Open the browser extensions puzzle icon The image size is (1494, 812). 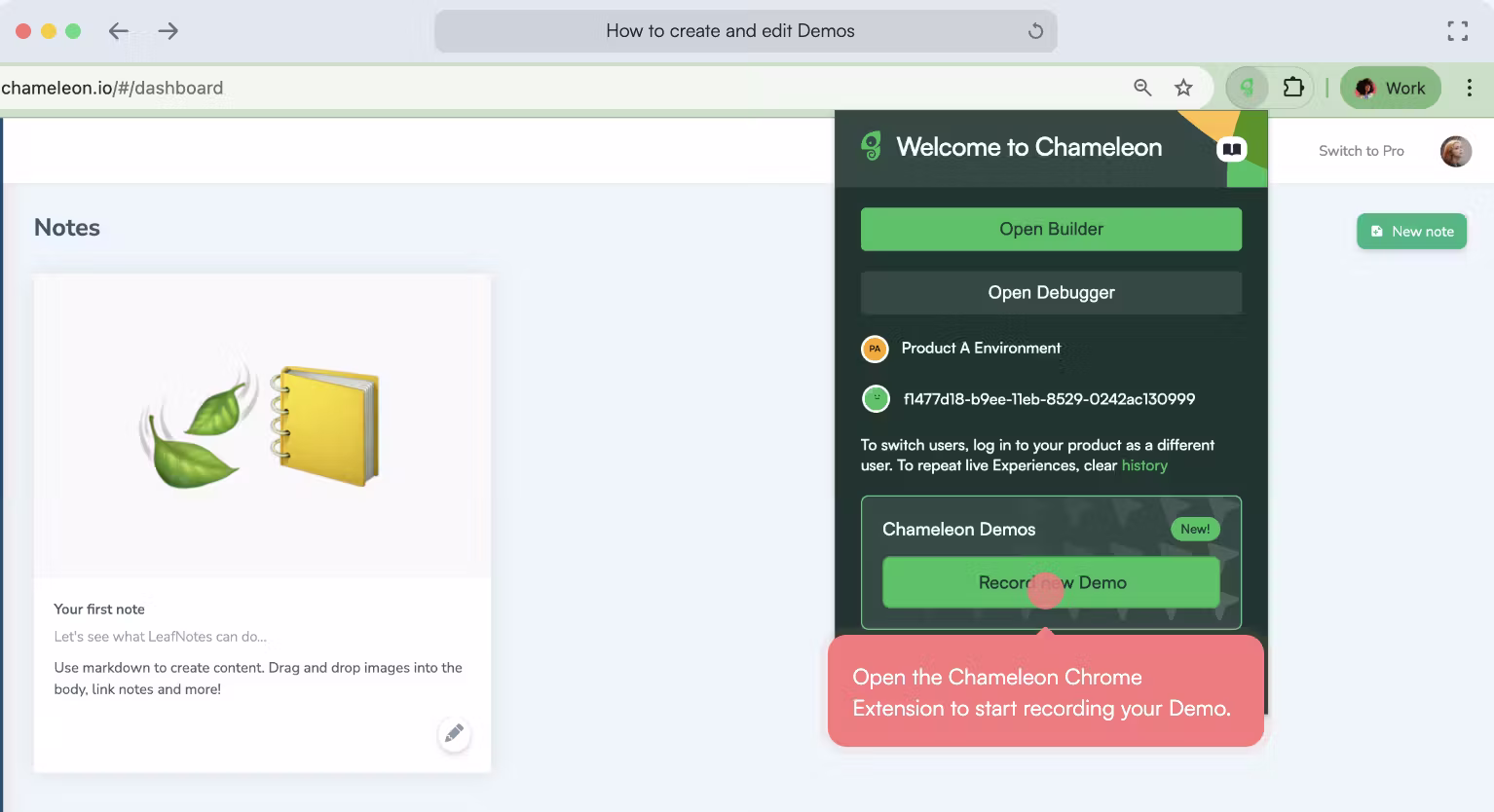(1292, 88)
